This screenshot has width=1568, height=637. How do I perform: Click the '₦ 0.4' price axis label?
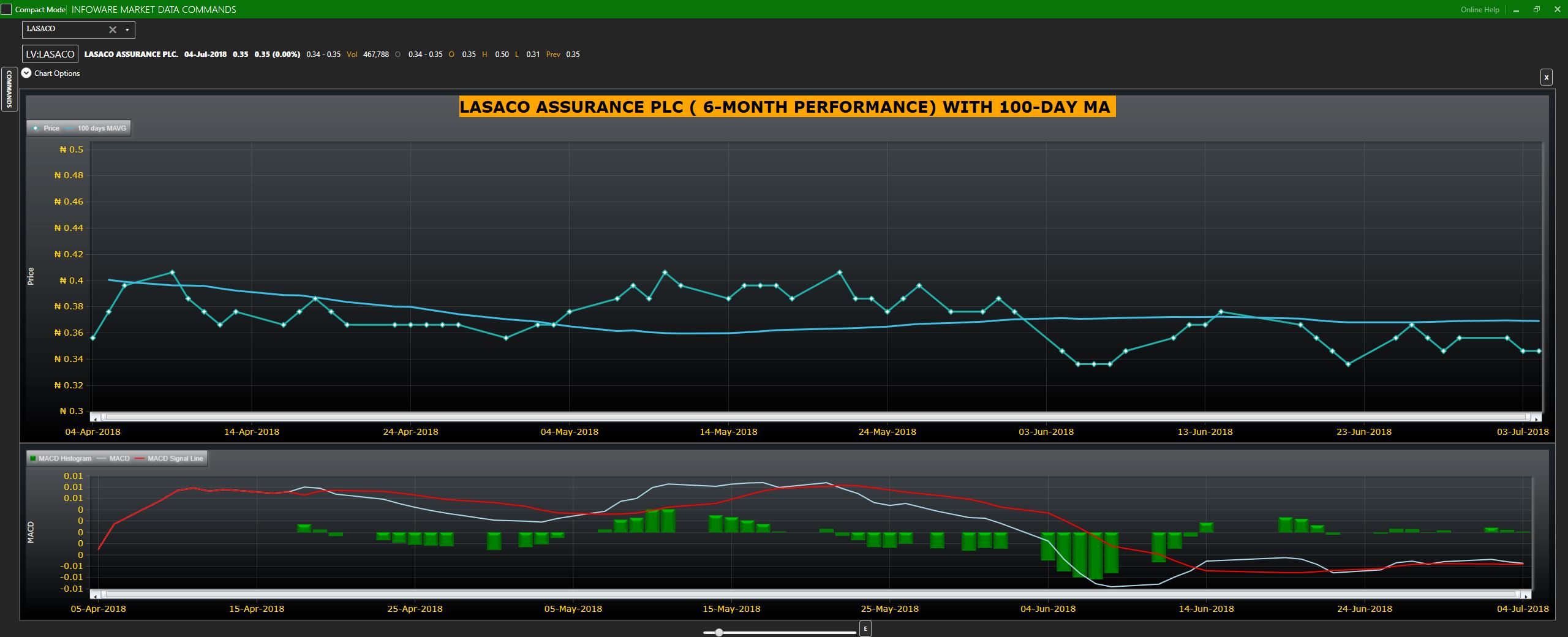71,281
